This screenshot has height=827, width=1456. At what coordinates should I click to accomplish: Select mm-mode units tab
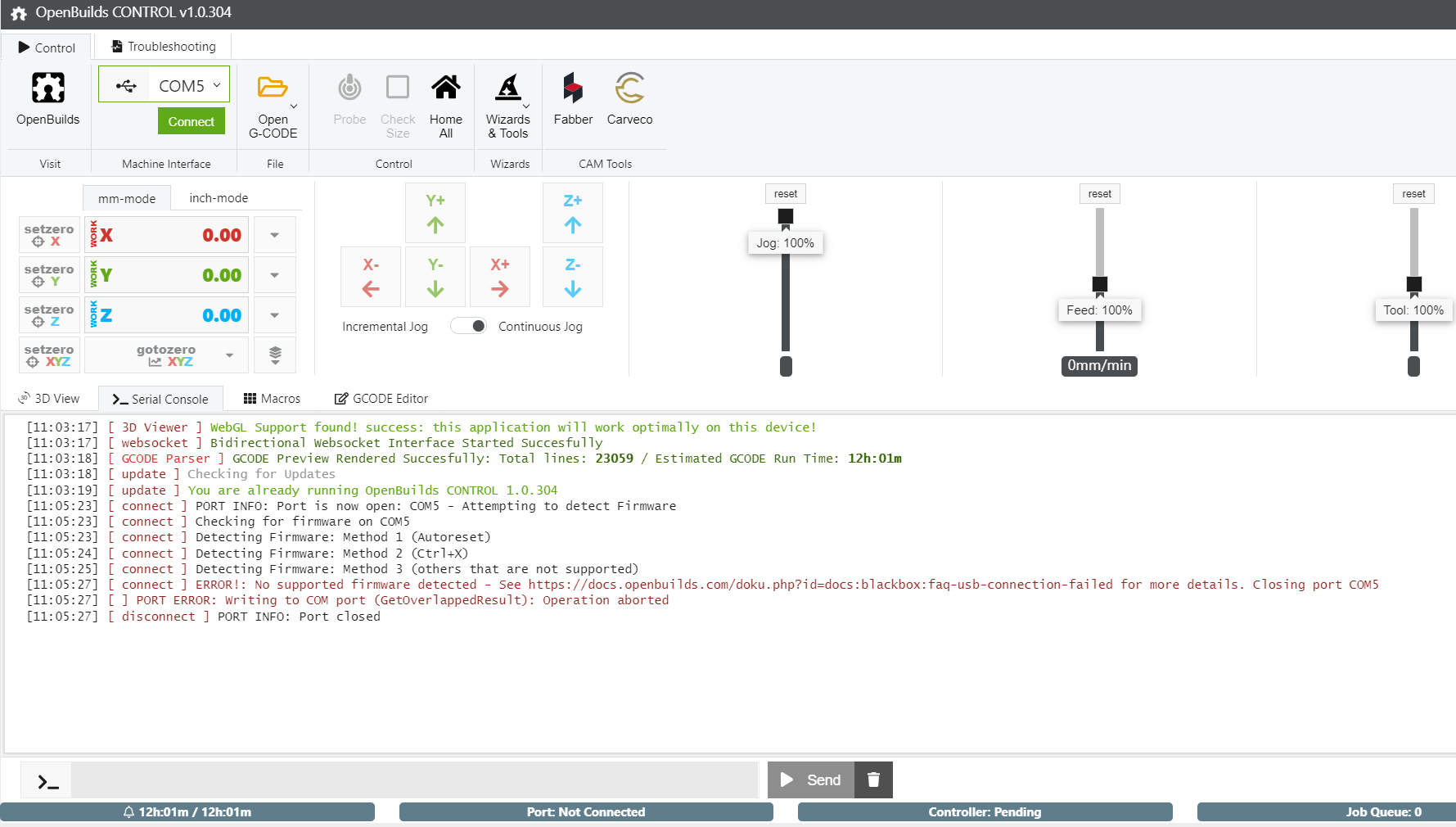coord(127,198)
